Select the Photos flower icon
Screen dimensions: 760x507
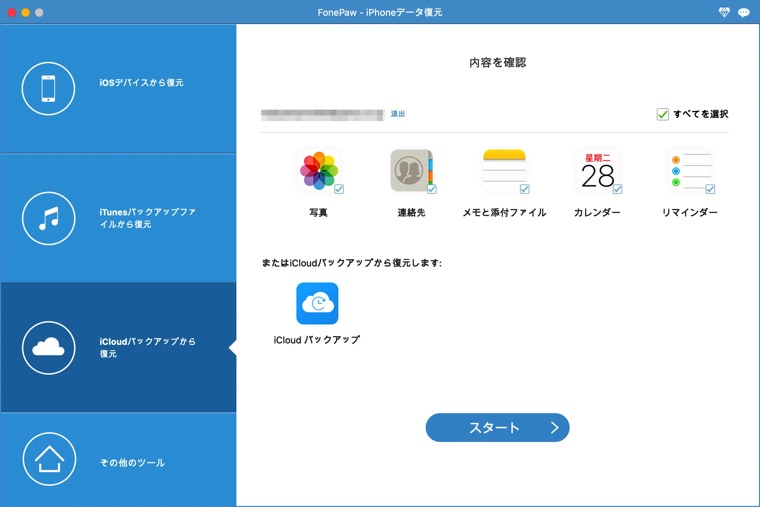(318, 170)
